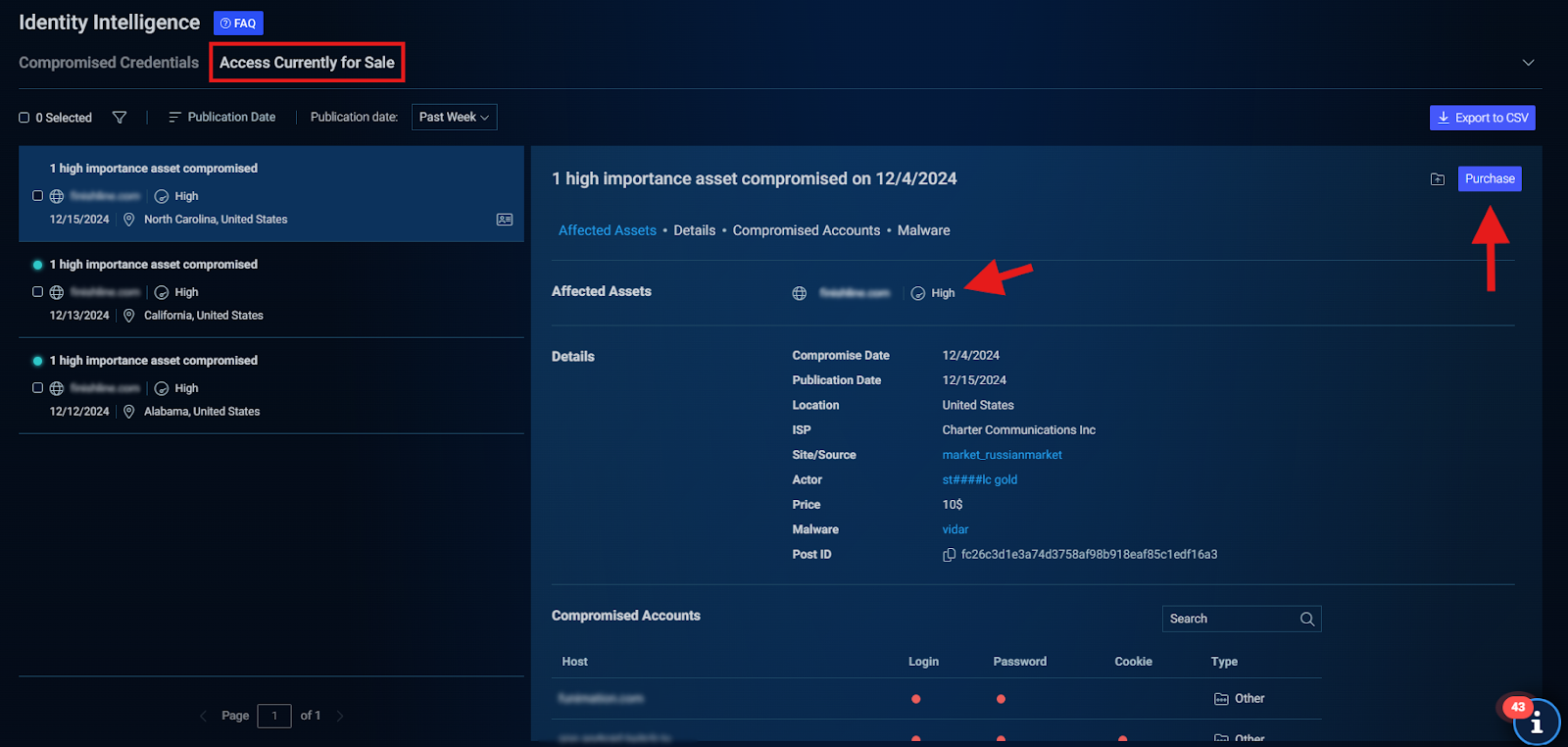Select the California listing checkbox
Image resolution: width=1568 pixels, height=747 pixels.
click(x=37, y=292)
